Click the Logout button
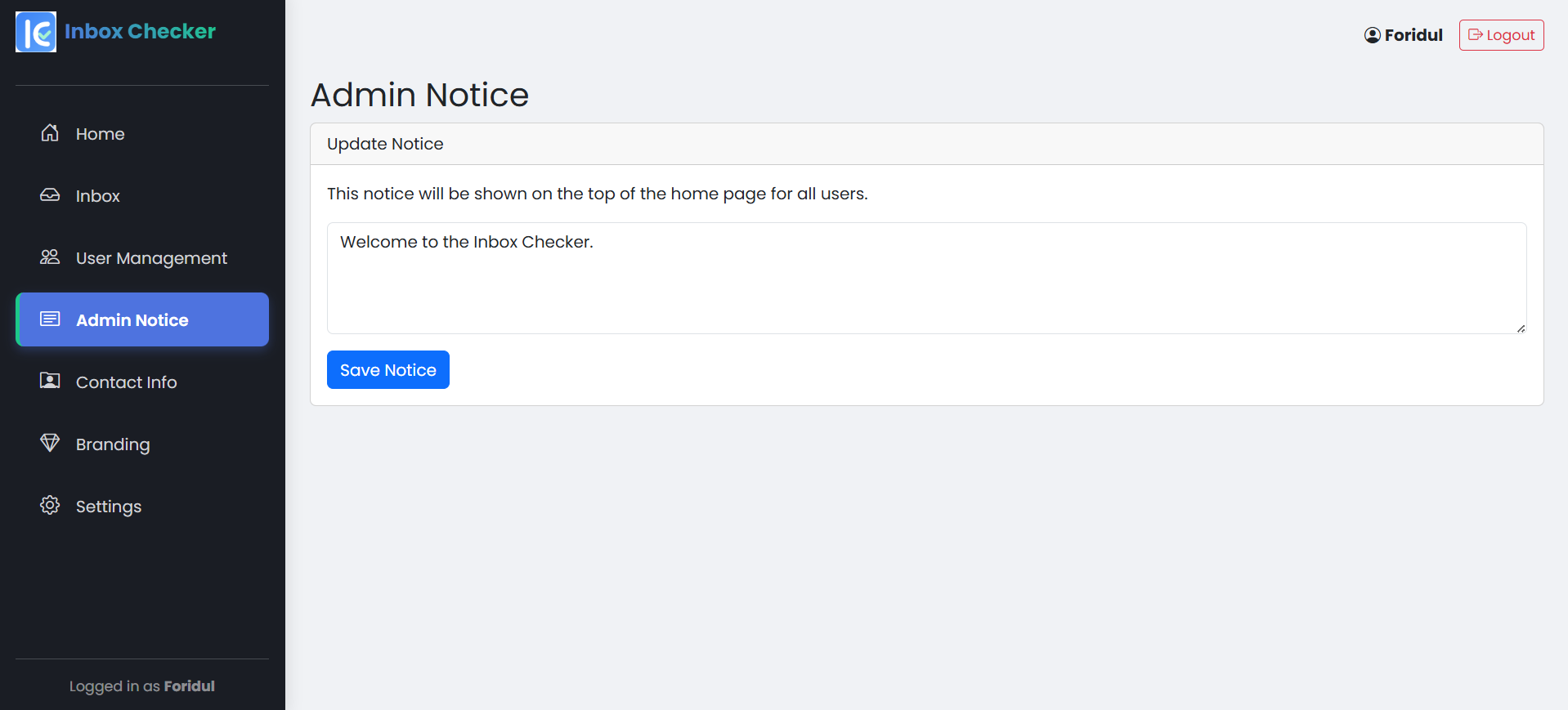The width and height of the screenshot is (1568, 710). point(1501,34)
